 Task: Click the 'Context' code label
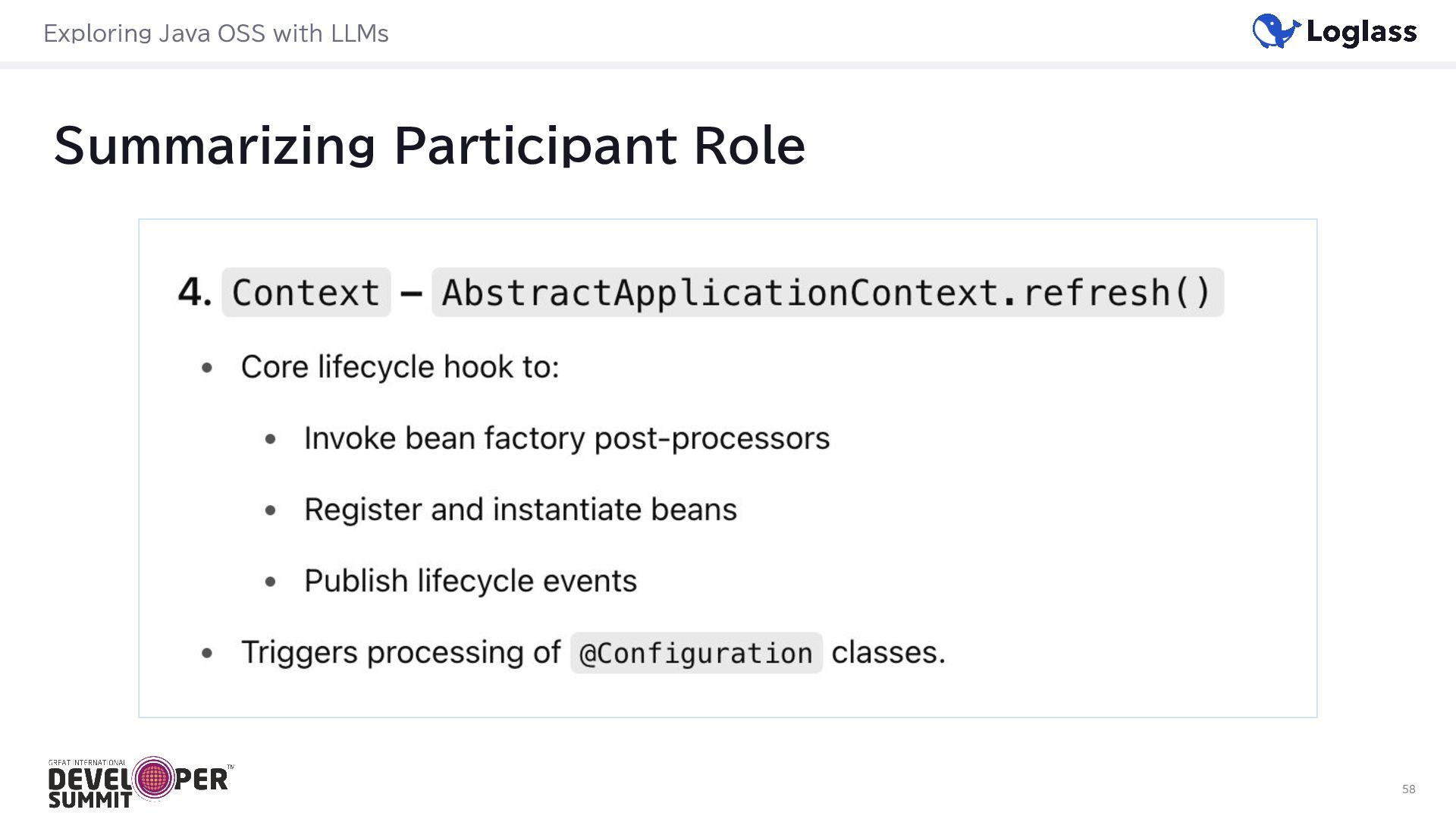[306, 293]
